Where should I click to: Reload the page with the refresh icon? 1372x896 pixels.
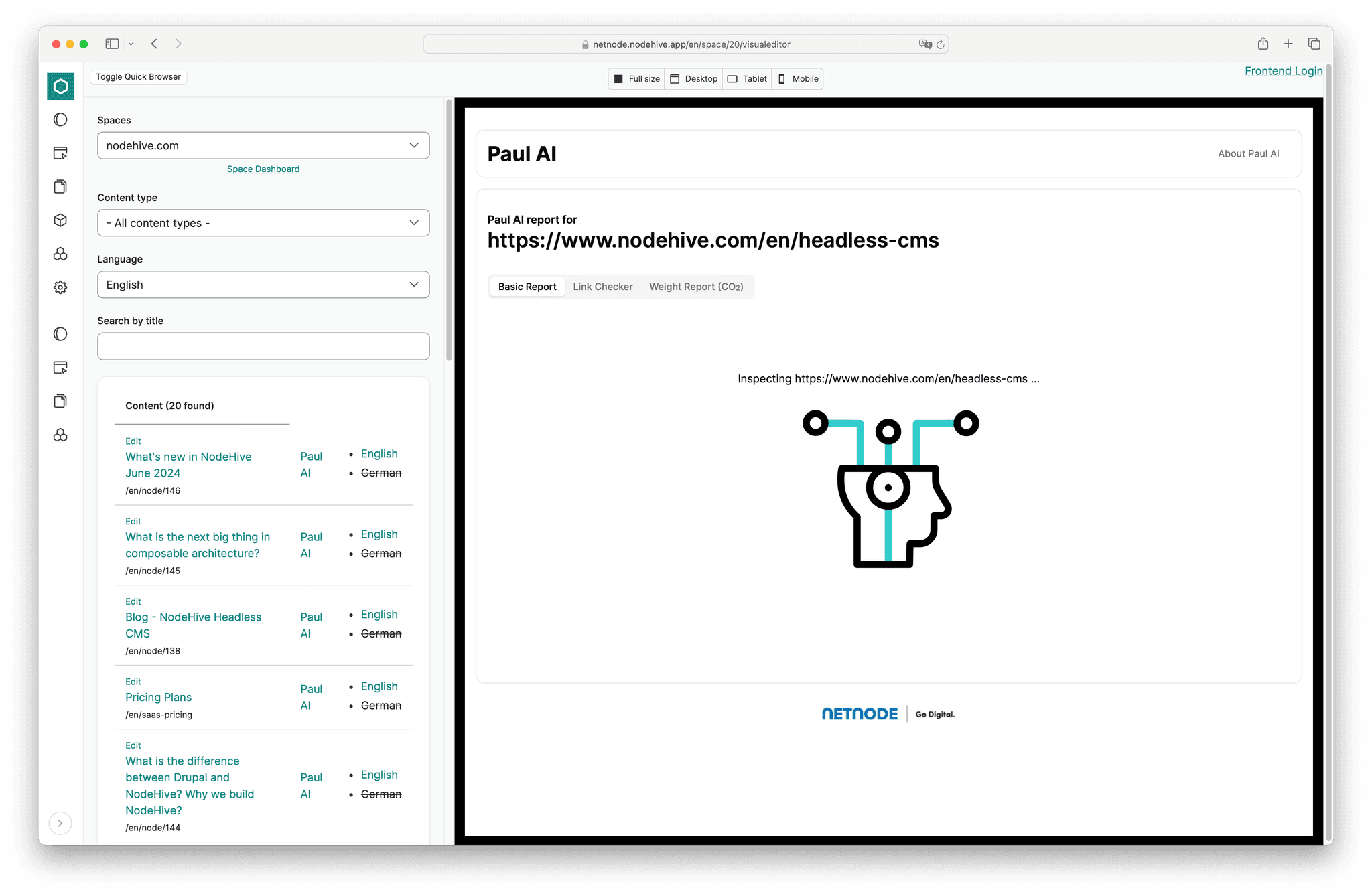tap(941, 44)
